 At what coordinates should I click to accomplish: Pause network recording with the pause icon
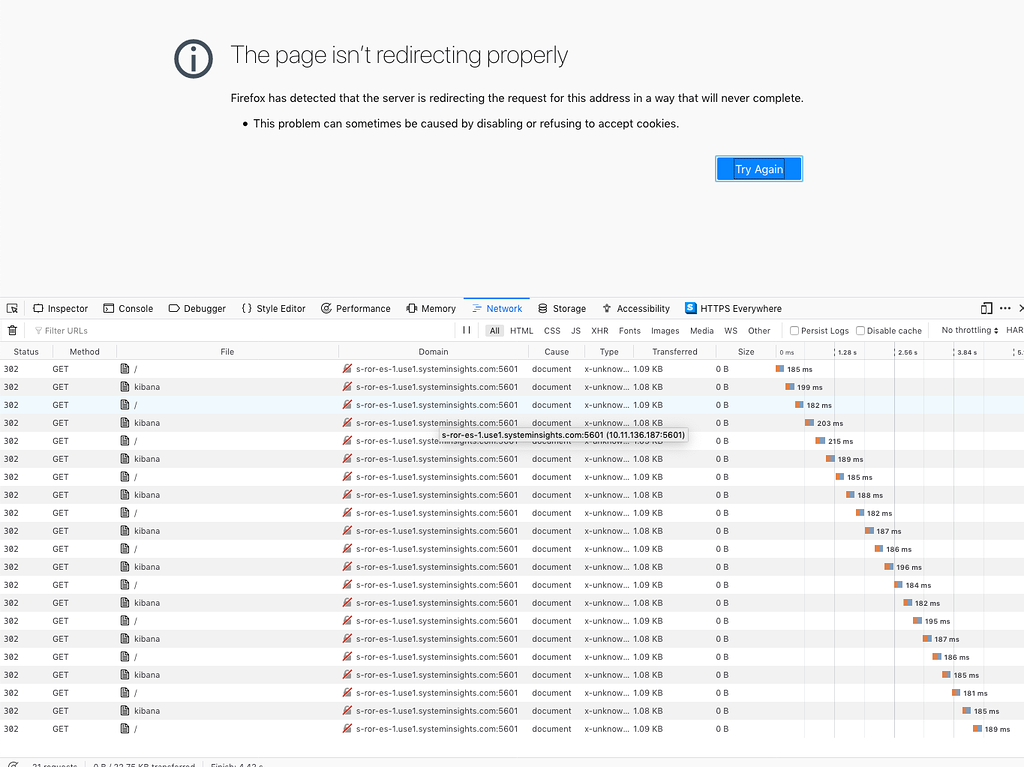click(466, 330)
